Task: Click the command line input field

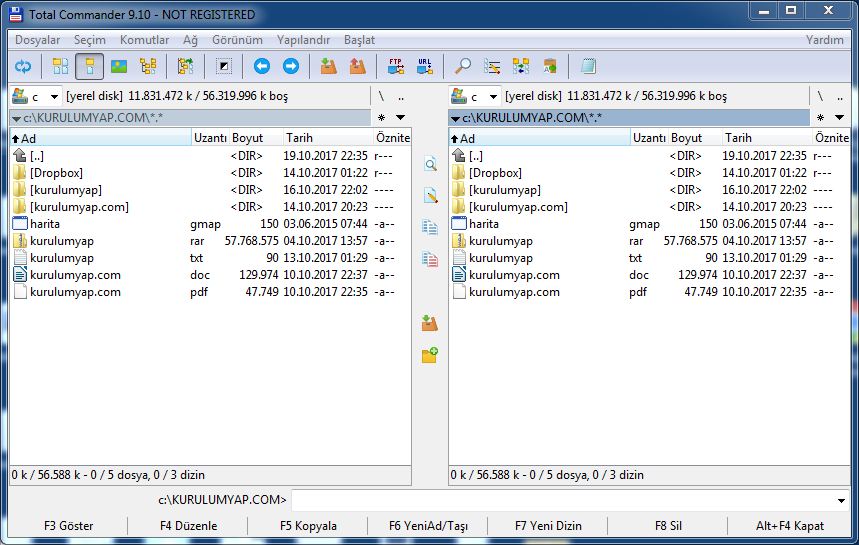Action: (563, 500)
